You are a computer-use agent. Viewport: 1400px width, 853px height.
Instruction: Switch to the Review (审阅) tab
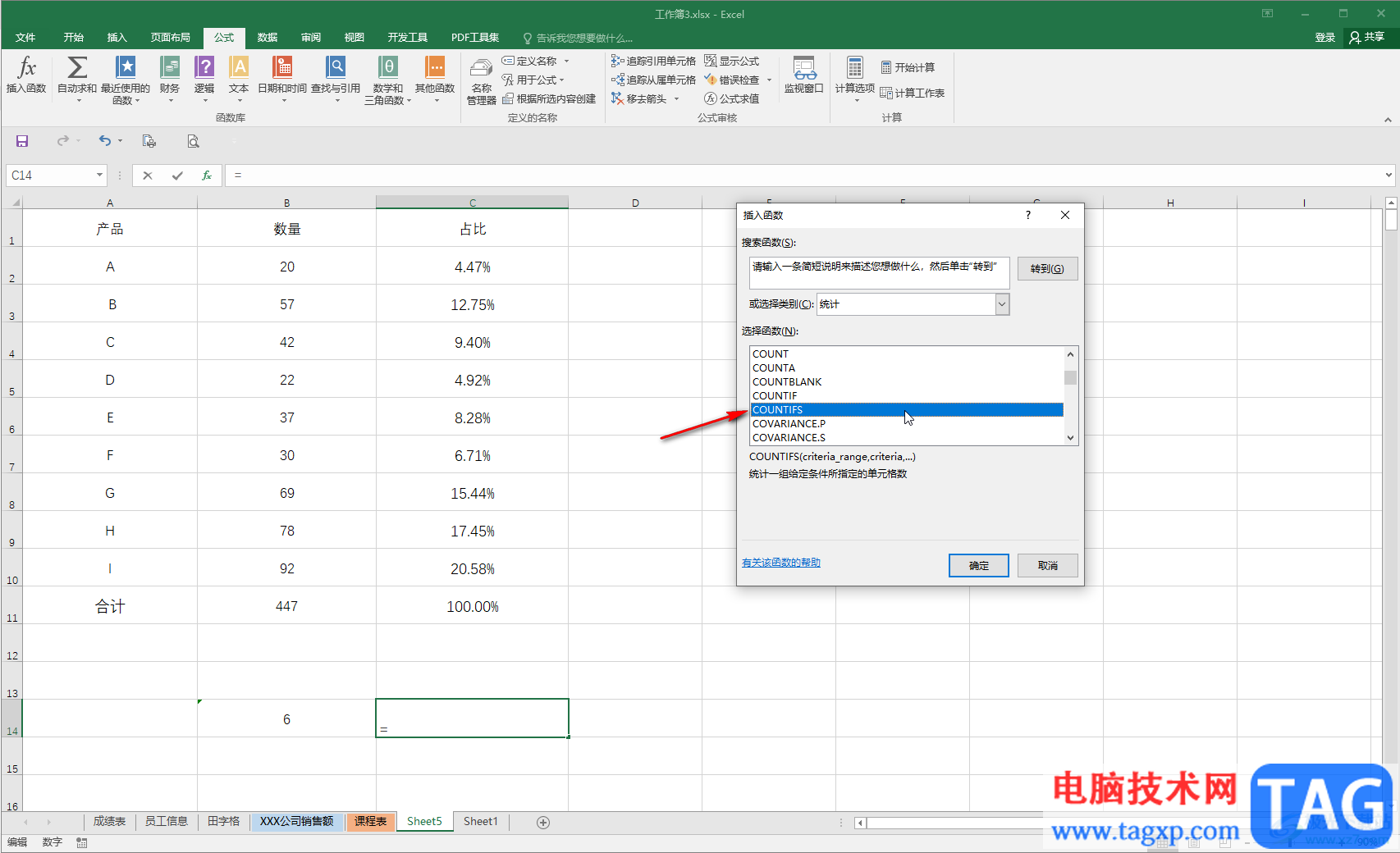(x=311, y=38)
